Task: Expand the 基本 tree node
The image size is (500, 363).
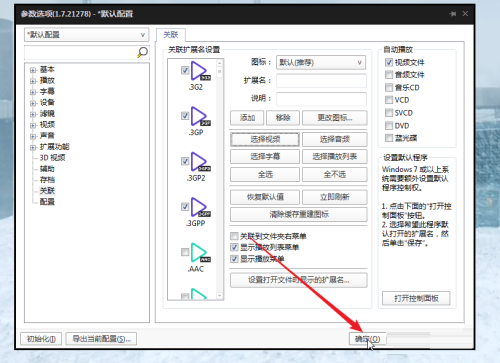Action: 33,70
